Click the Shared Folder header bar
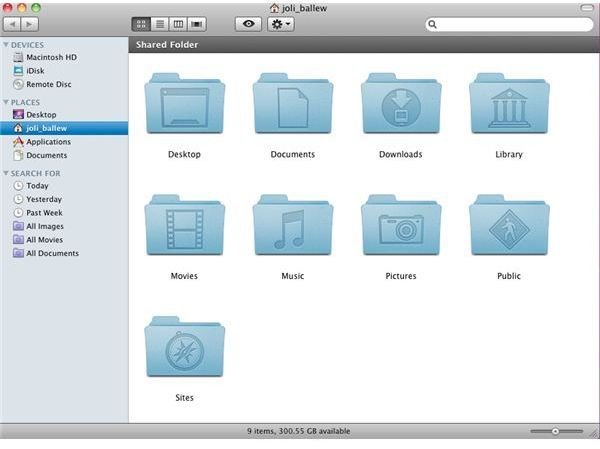Screen dimensions: 600x449 [x=364, y=45]
